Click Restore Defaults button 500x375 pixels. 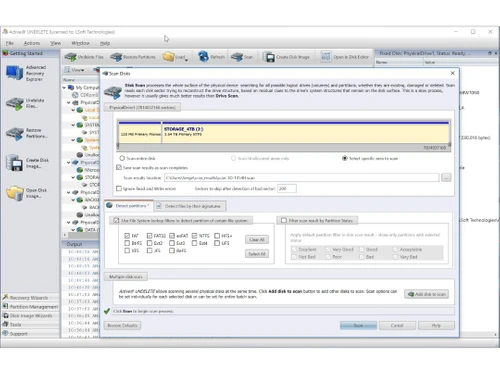tap(122, 325)
